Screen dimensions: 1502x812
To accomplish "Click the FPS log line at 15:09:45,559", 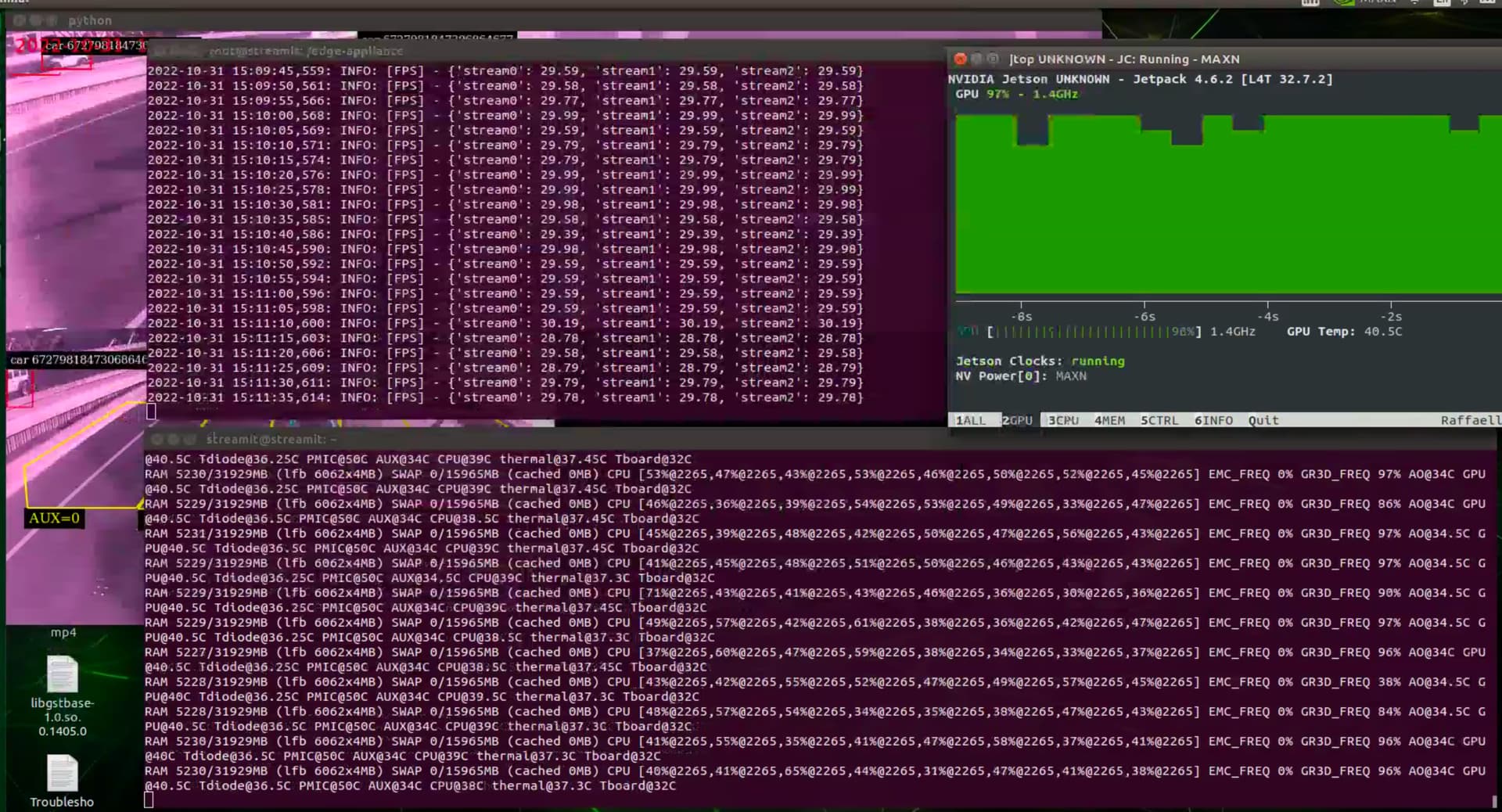I will (505, 70).
